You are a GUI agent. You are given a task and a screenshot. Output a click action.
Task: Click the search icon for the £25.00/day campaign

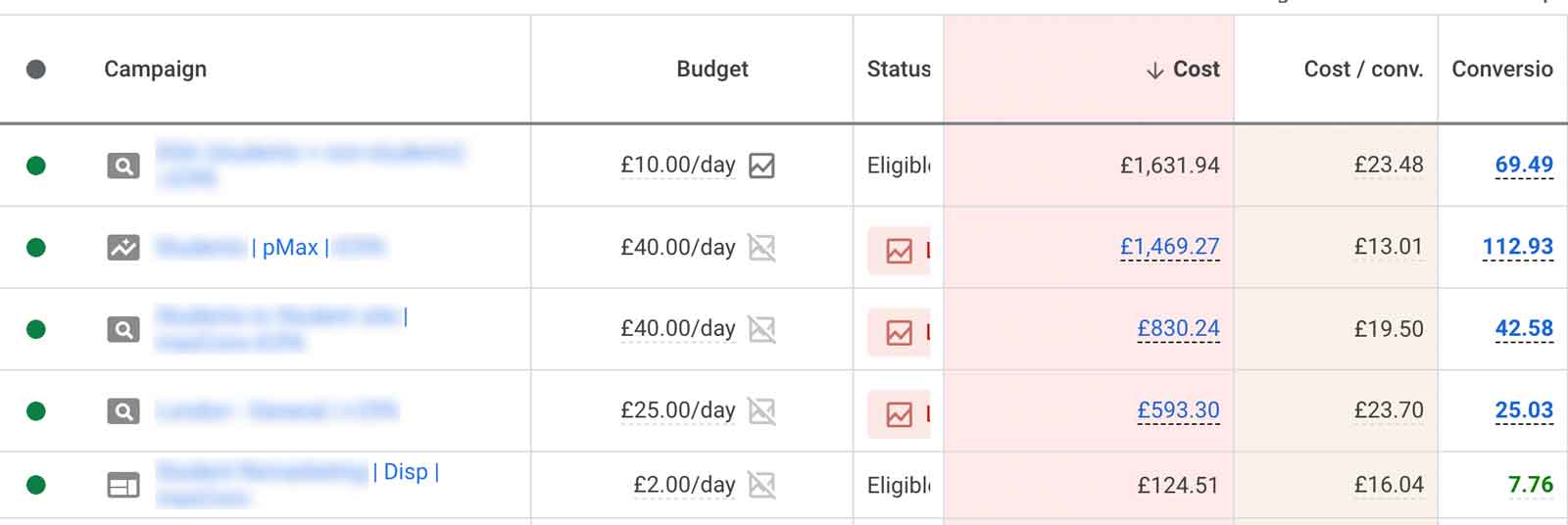tap(122, 411)
